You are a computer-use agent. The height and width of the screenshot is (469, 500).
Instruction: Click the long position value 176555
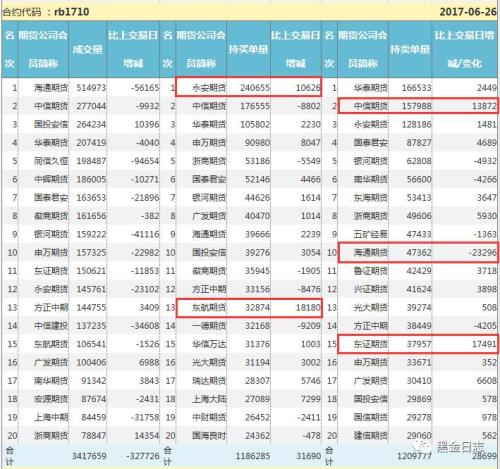pyautogui.click(x=255, y=106)
